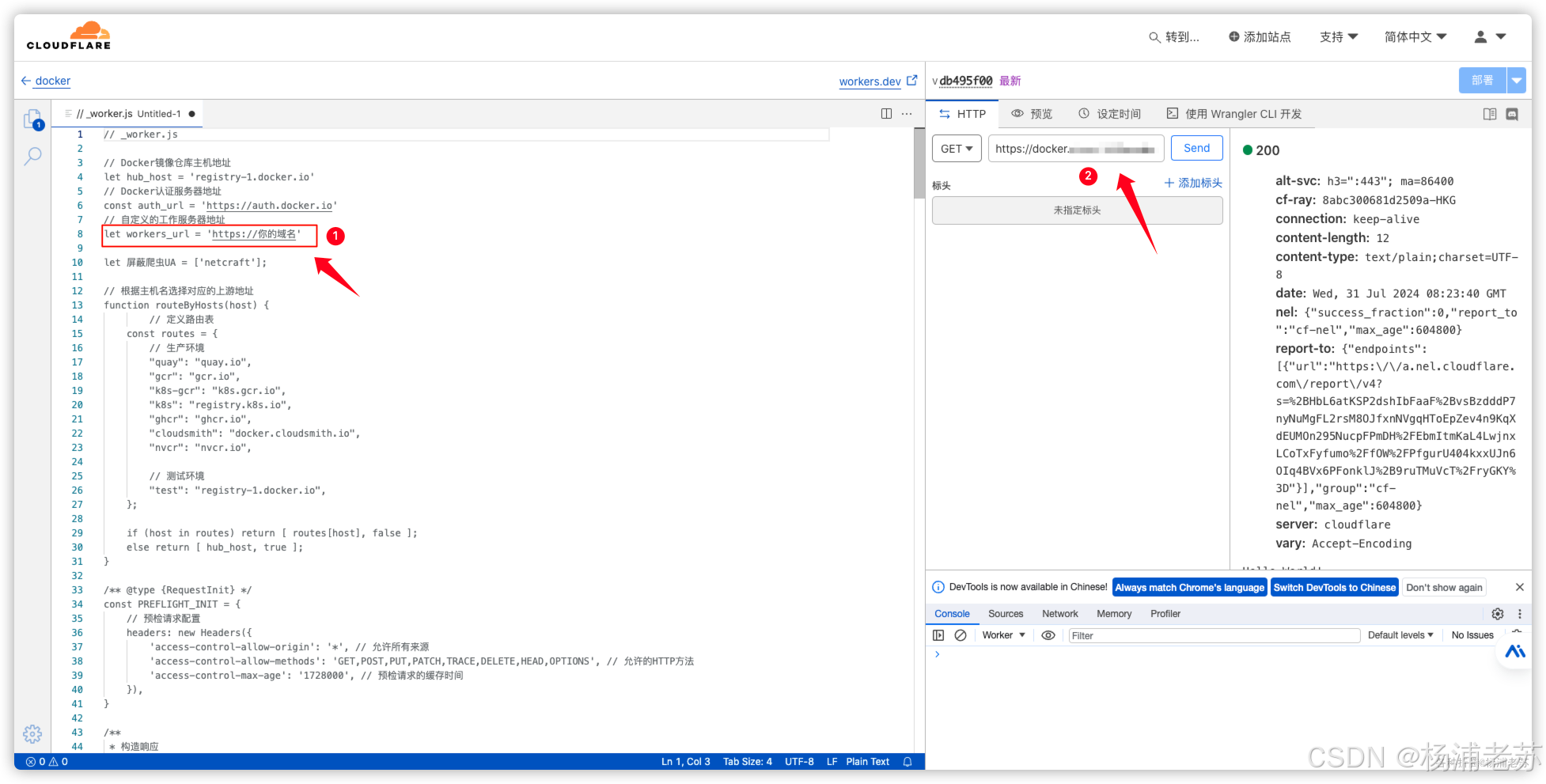Click Switch DevTools to Chinese
The height and width of the screenshot is (784, 1546).
(1335, 587)
